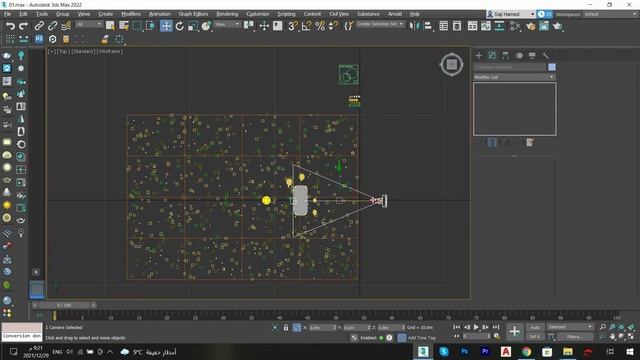
Task: Open the Selected key filter dropdown
Action: point(570,327)
